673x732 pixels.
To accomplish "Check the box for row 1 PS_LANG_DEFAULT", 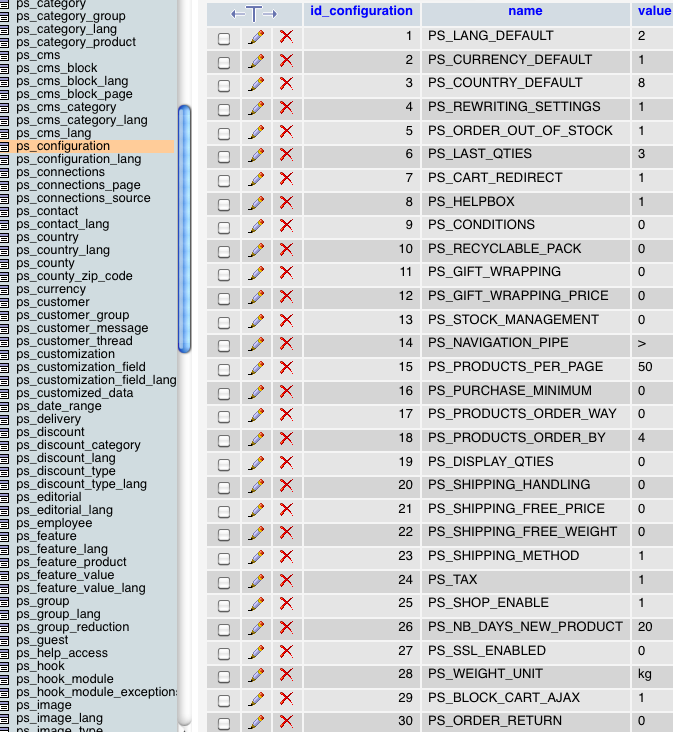I will click(224, 39).
